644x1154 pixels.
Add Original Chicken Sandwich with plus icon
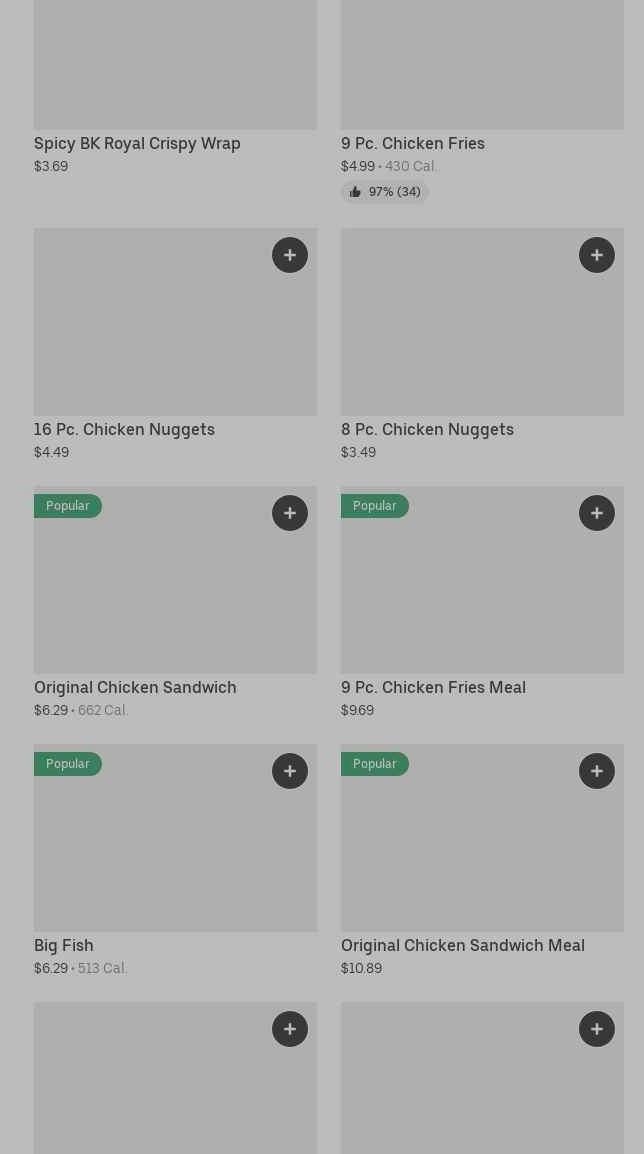coord(290,513)
